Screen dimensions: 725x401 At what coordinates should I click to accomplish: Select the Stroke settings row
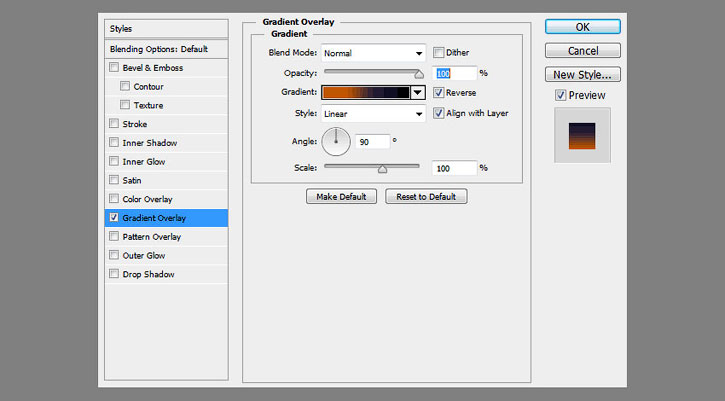(166, 124)
